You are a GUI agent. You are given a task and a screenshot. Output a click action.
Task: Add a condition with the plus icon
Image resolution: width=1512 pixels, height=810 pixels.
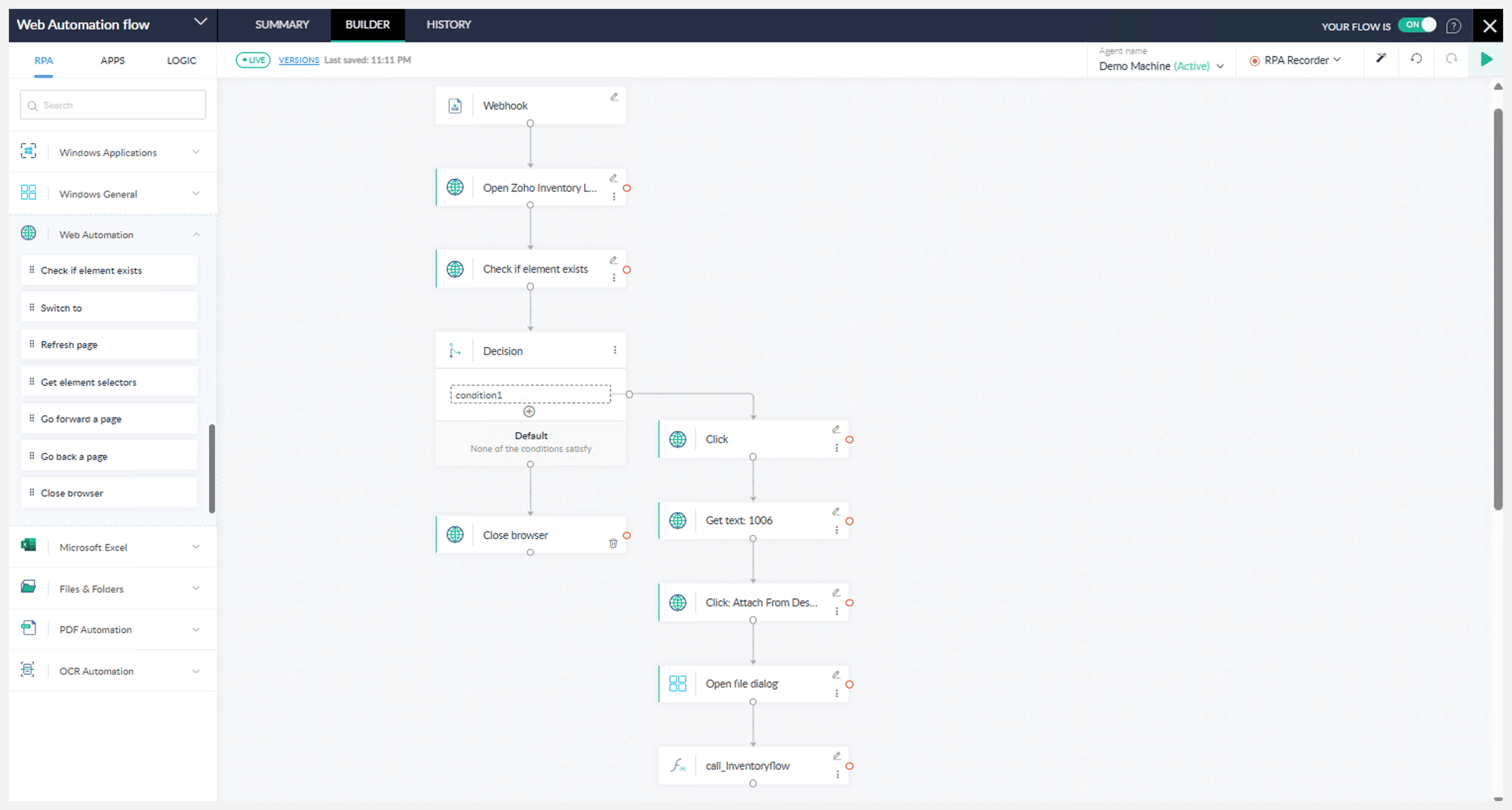click(x=529, y=411)
